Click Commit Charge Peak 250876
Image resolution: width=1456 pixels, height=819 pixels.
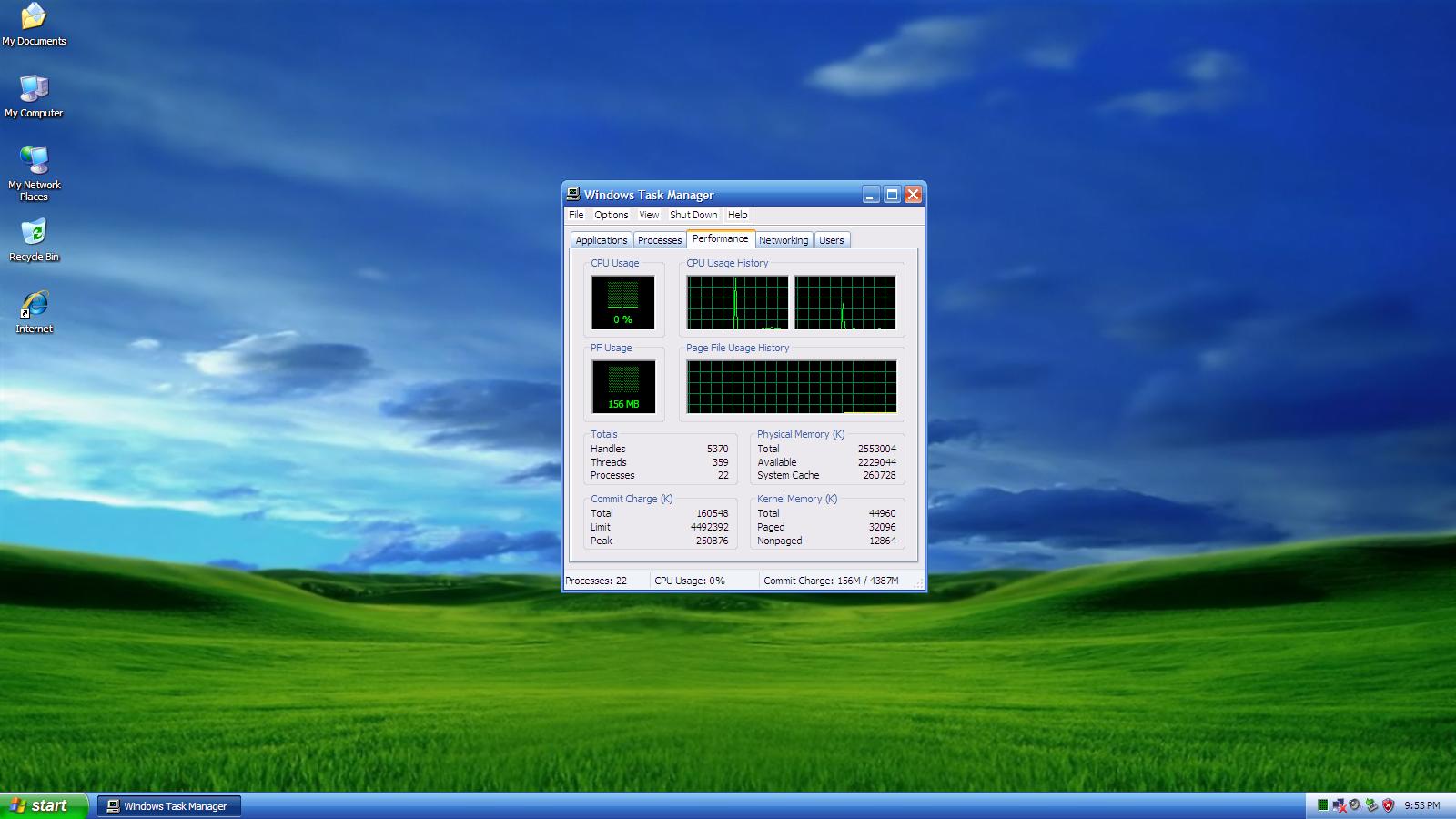coord(713,541)
